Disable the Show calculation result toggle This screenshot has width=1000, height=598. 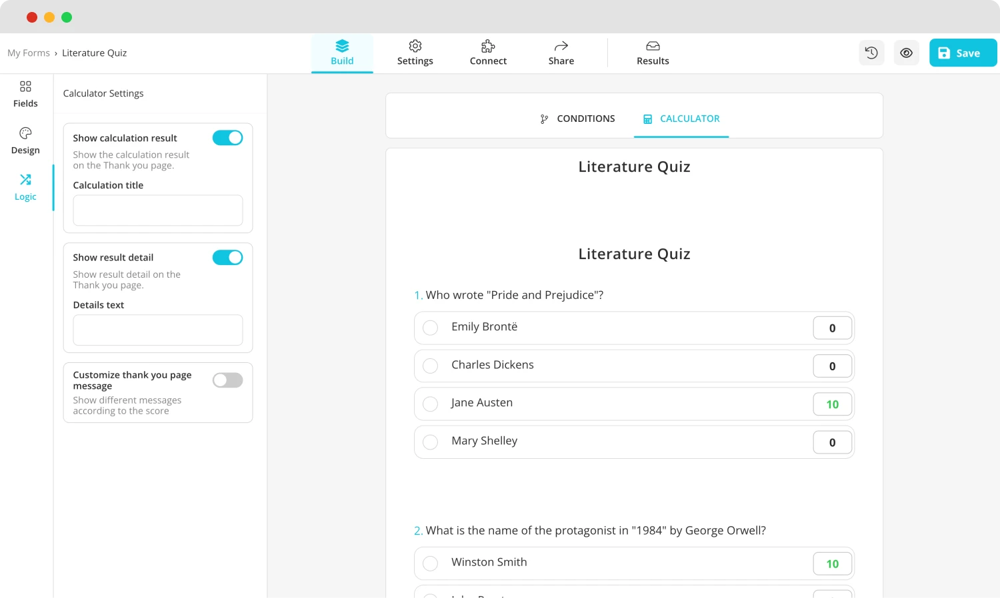pos(228,138)
